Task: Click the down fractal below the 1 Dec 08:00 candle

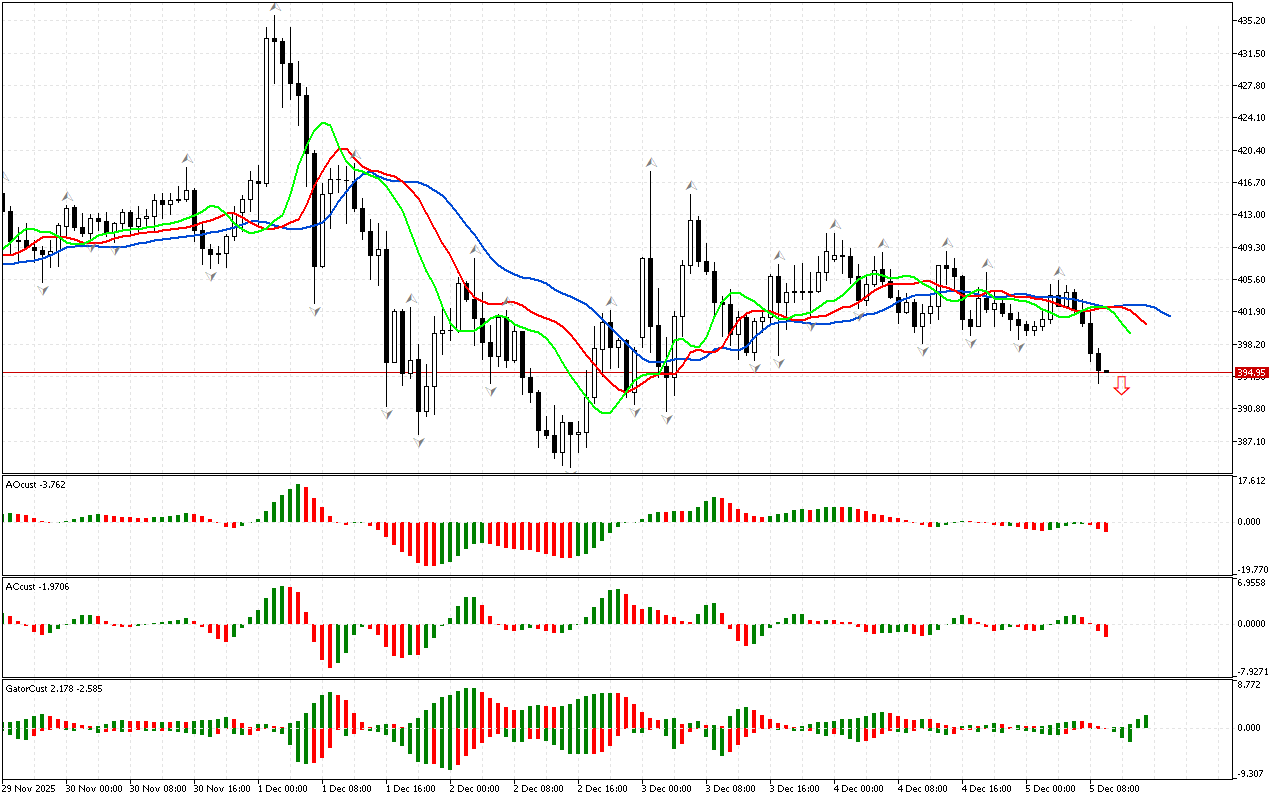Action: (x=314, y=311)
